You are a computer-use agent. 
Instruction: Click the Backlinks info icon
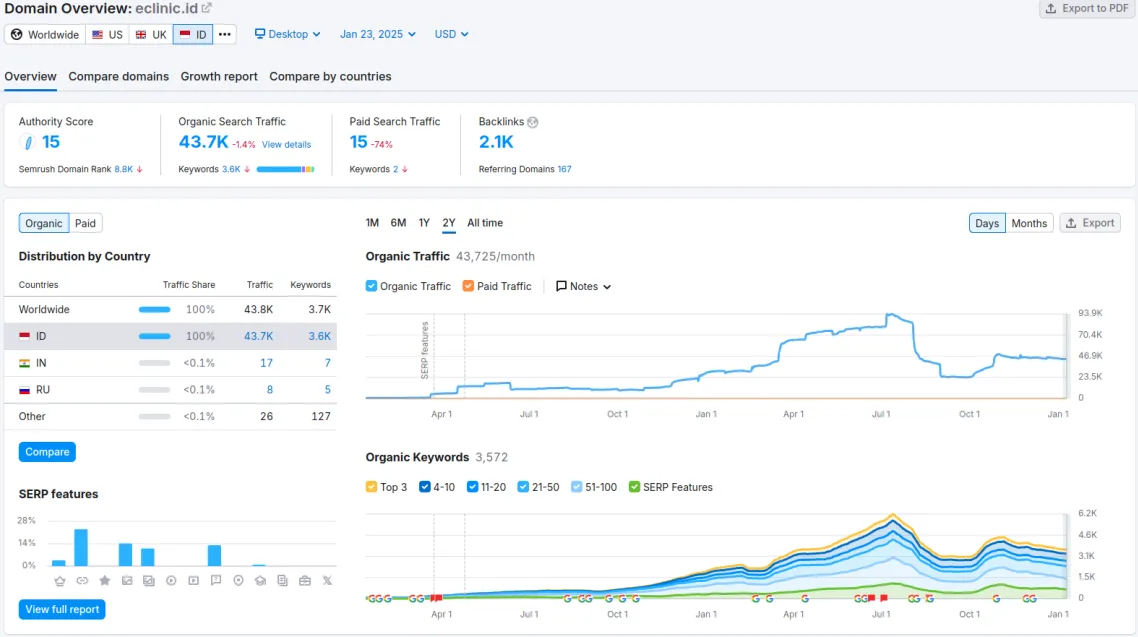[x=533, y=122]
